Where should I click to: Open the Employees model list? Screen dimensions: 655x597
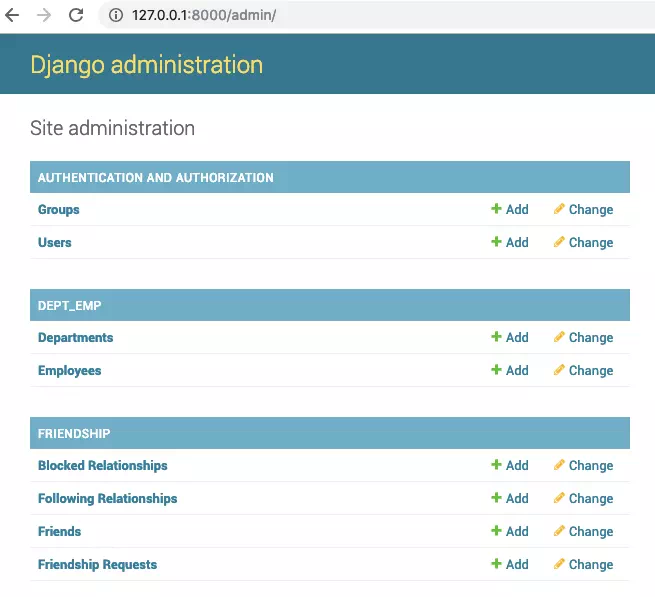pos(70,371)
